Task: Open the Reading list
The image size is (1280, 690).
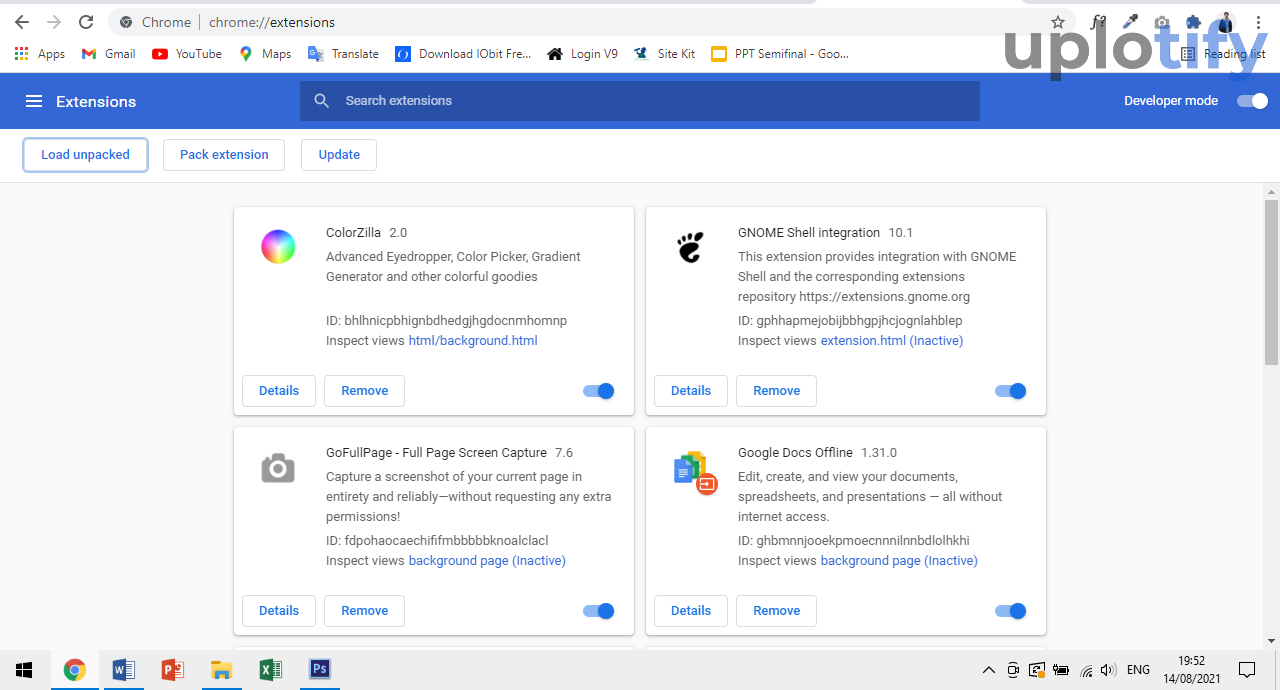Action: [x=1223, y=54]
